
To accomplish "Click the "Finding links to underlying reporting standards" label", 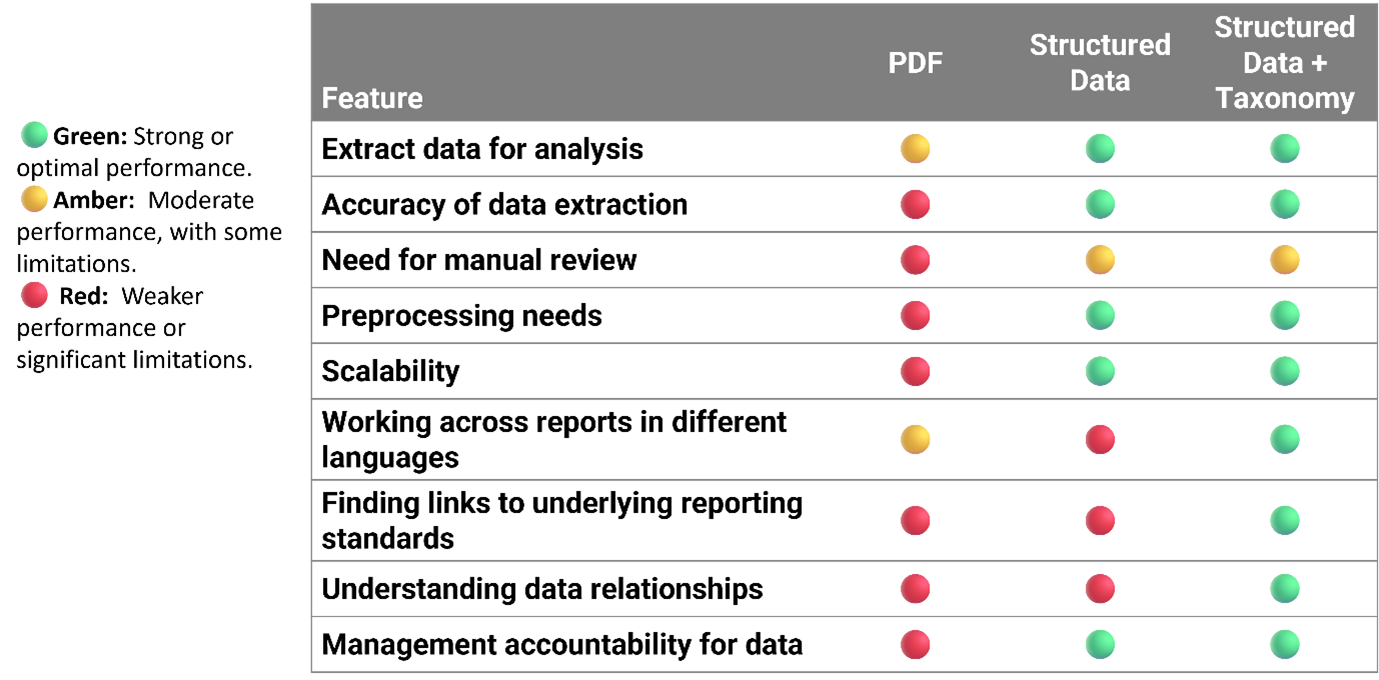I will point(561,520).
